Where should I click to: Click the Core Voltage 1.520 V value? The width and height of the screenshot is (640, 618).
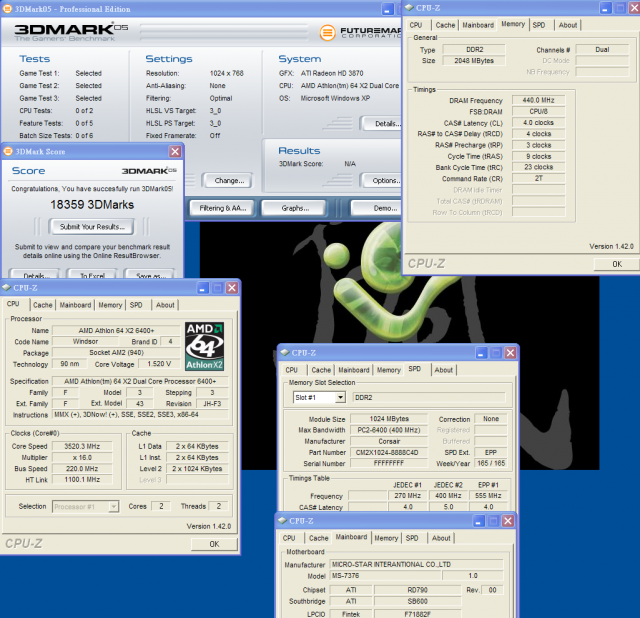tap(159, 364)
